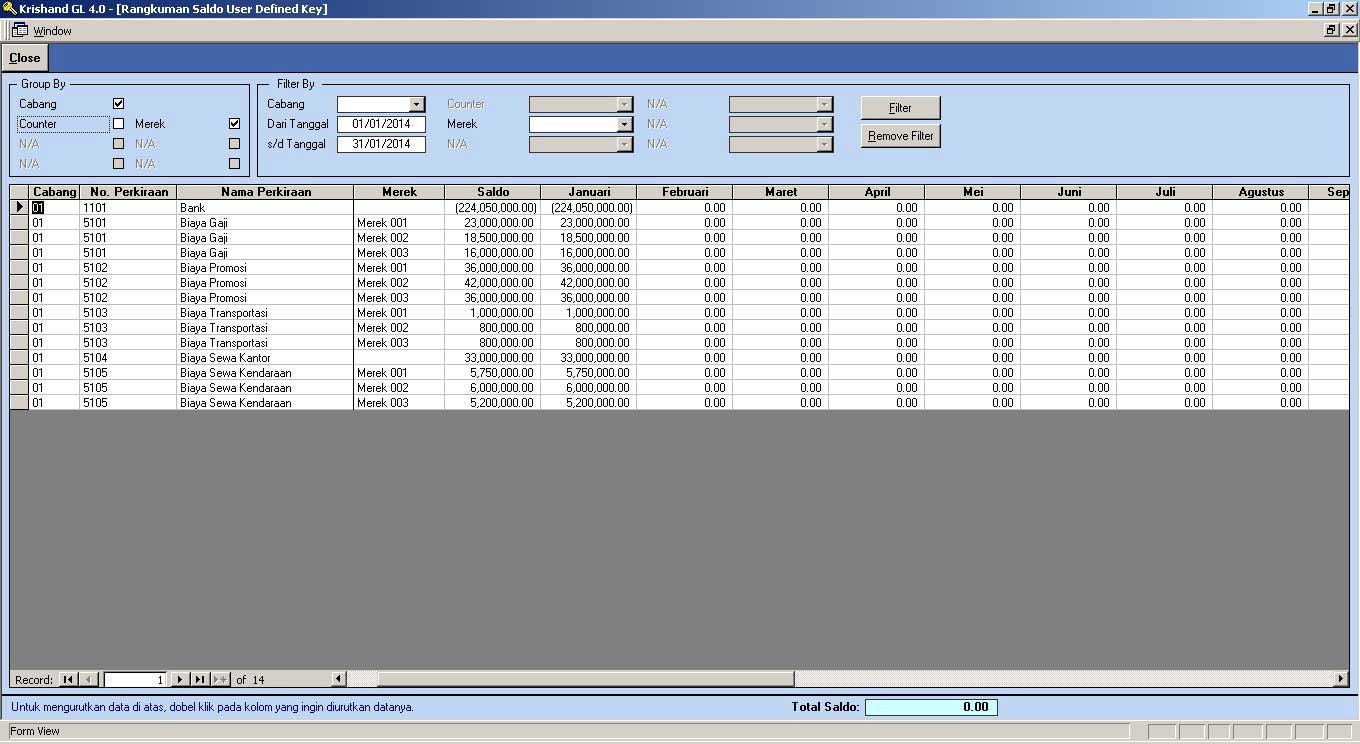Go to previous record navigation icon
The width and height of the screenshot is (1360, 744).
click(x=88, y=679)
